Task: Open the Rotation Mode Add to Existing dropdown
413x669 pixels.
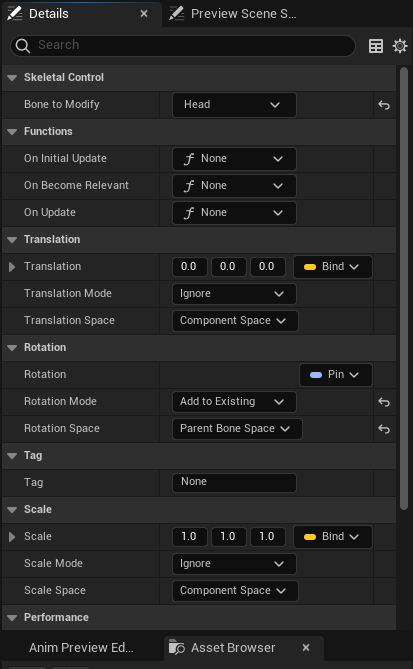Action: (234, 402)
